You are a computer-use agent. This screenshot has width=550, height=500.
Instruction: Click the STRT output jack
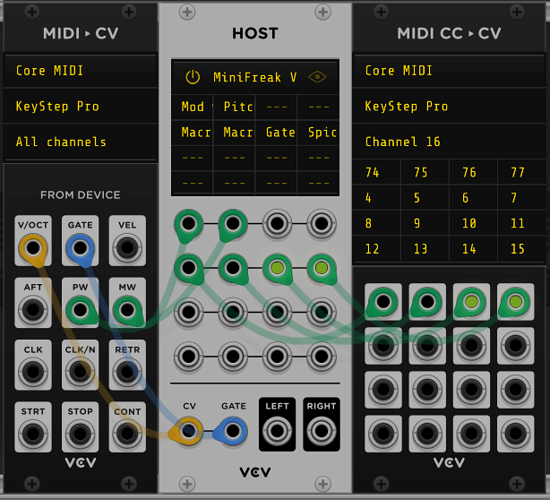click(x=33, y=434)
